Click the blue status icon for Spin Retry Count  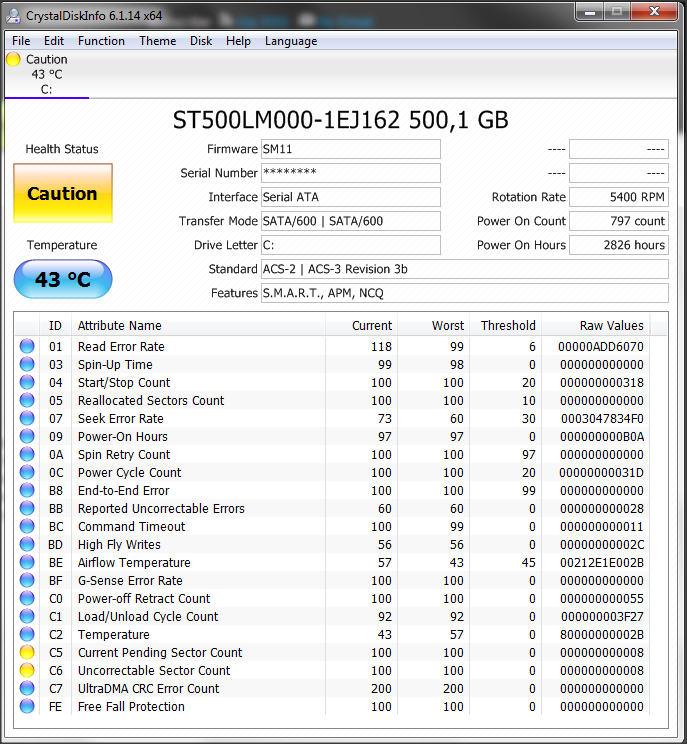tap(27, 455)
